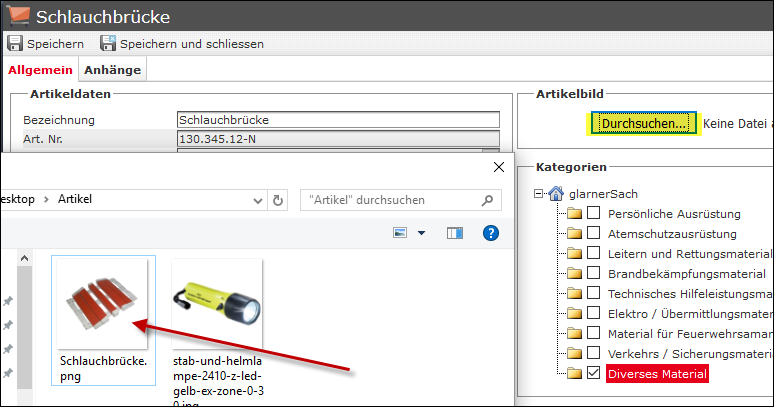This screenshot has height=407, width=774.
Task: Click the file dialog scroll up arrow
Action: (24, 258)
